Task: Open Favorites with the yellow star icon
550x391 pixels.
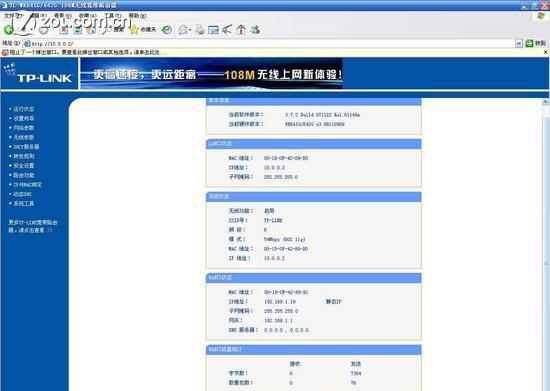Action: (143, 30)
